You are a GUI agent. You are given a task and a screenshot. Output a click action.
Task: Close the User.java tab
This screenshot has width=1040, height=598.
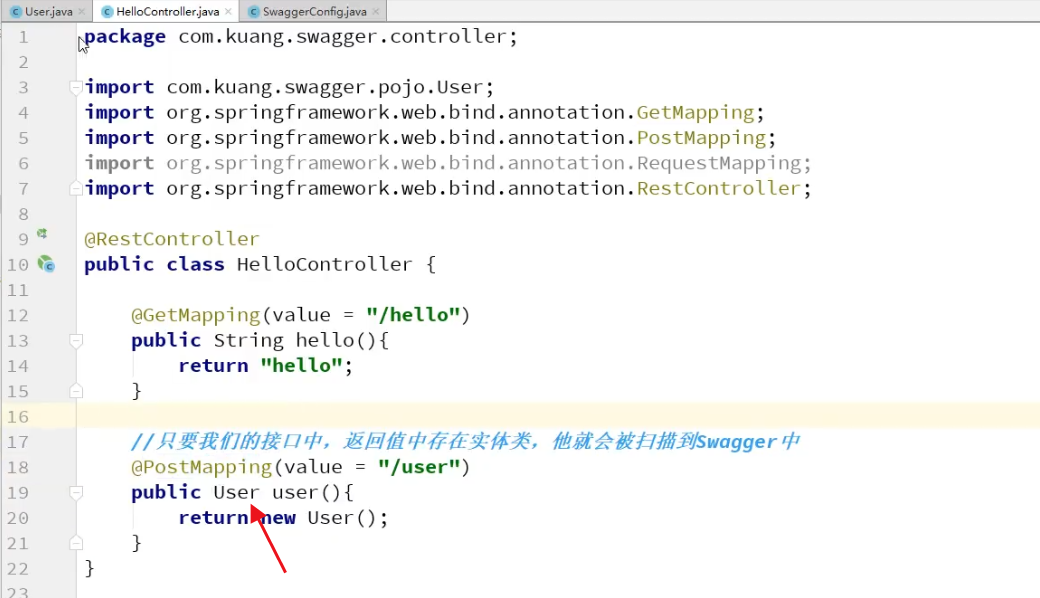point(82,11)
